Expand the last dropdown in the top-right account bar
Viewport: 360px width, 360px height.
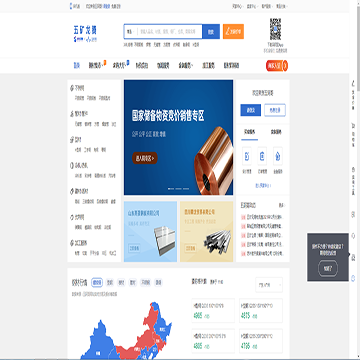(x=282, y=6)
